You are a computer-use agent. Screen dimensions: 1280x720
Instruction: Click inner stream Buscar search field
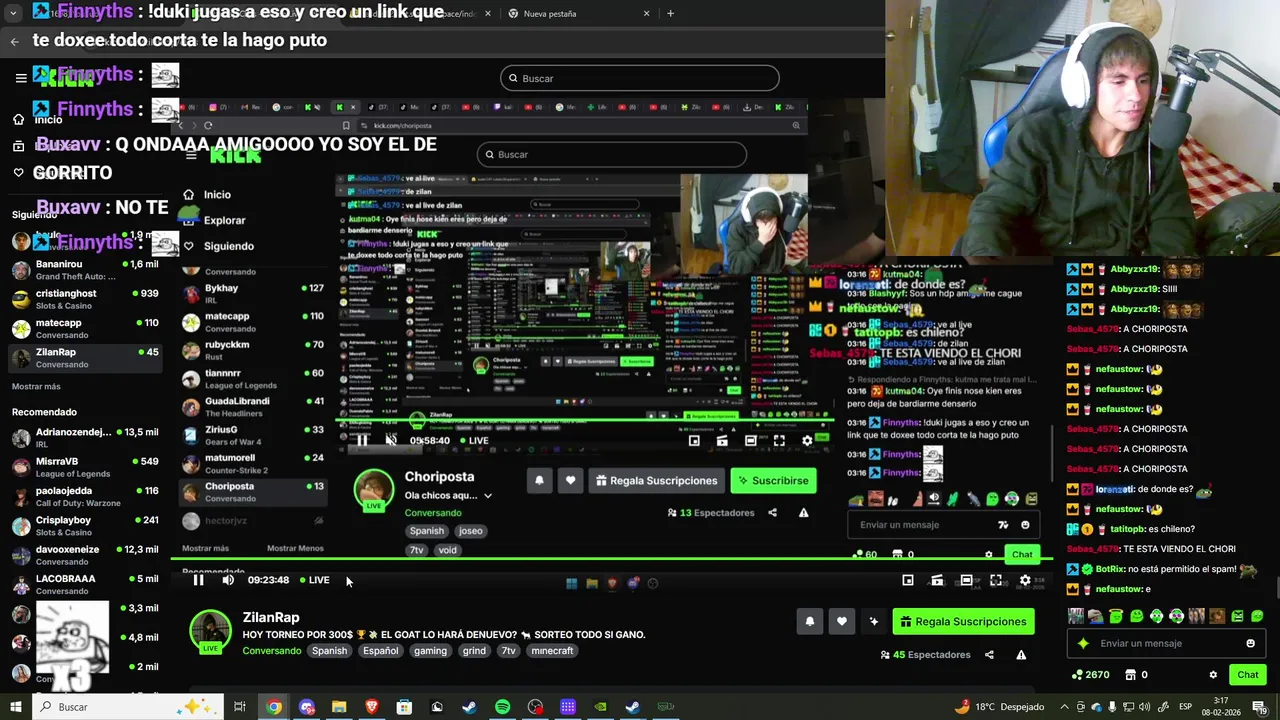tap(612, 154)
